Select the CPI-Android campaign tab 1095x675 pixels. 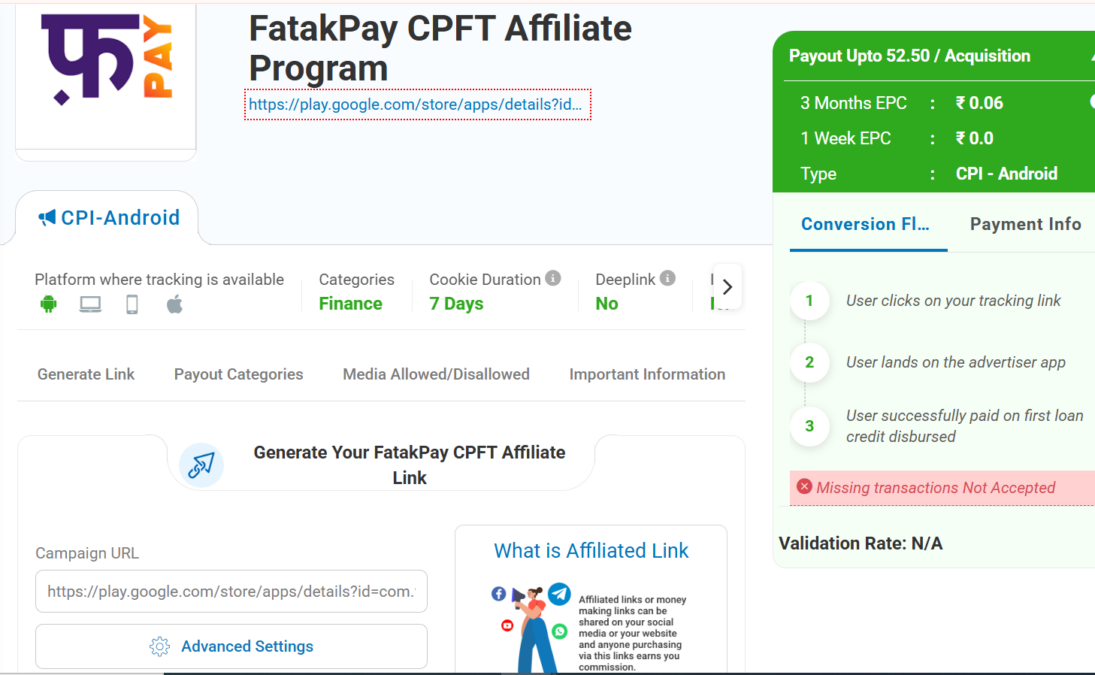(109, 218)
